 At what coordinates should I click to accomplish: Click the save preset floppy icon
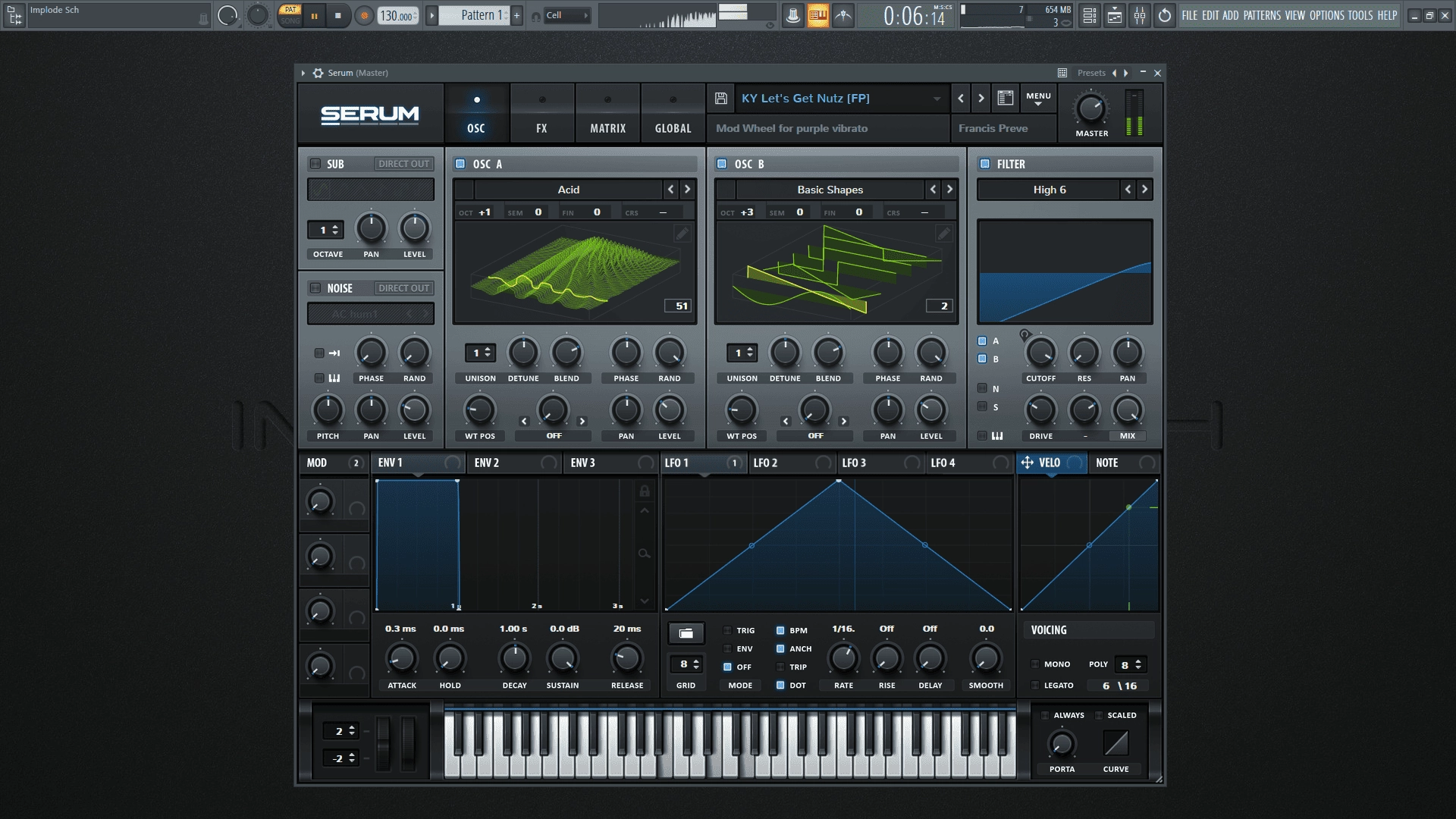(x=721, y=99)
